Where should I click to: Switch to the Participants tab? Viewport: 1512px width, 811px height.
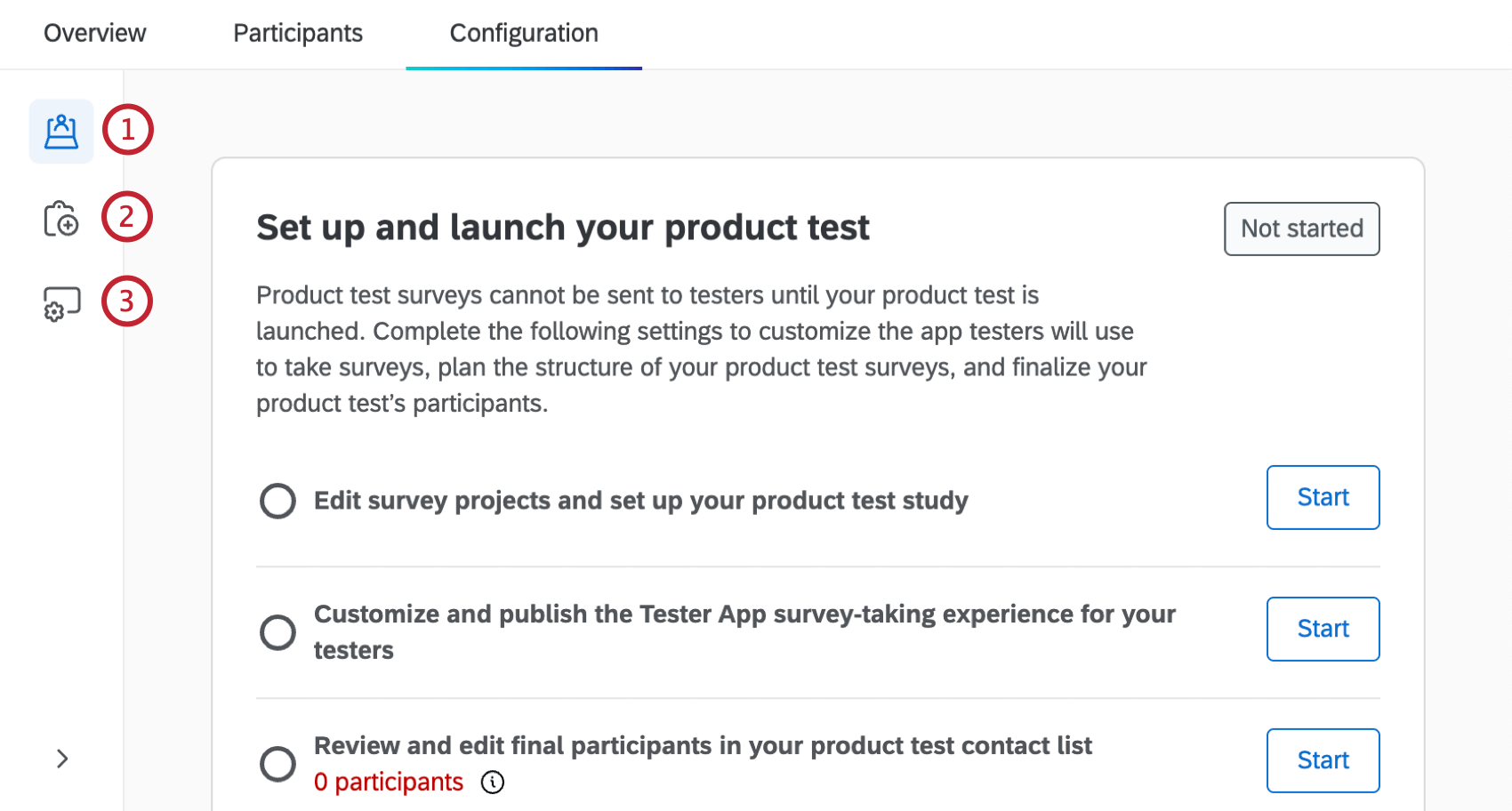(x=298, y=33)
